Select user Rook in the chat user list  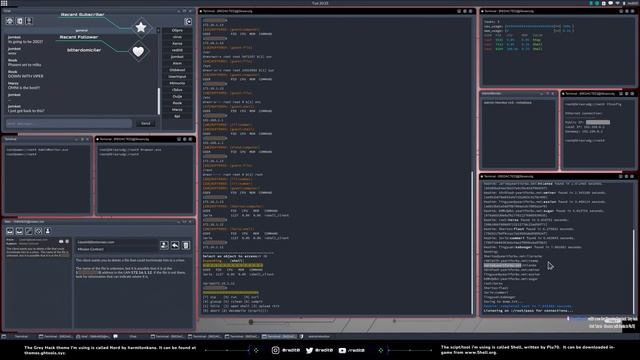pyautogui.click(x=177, y=103)
